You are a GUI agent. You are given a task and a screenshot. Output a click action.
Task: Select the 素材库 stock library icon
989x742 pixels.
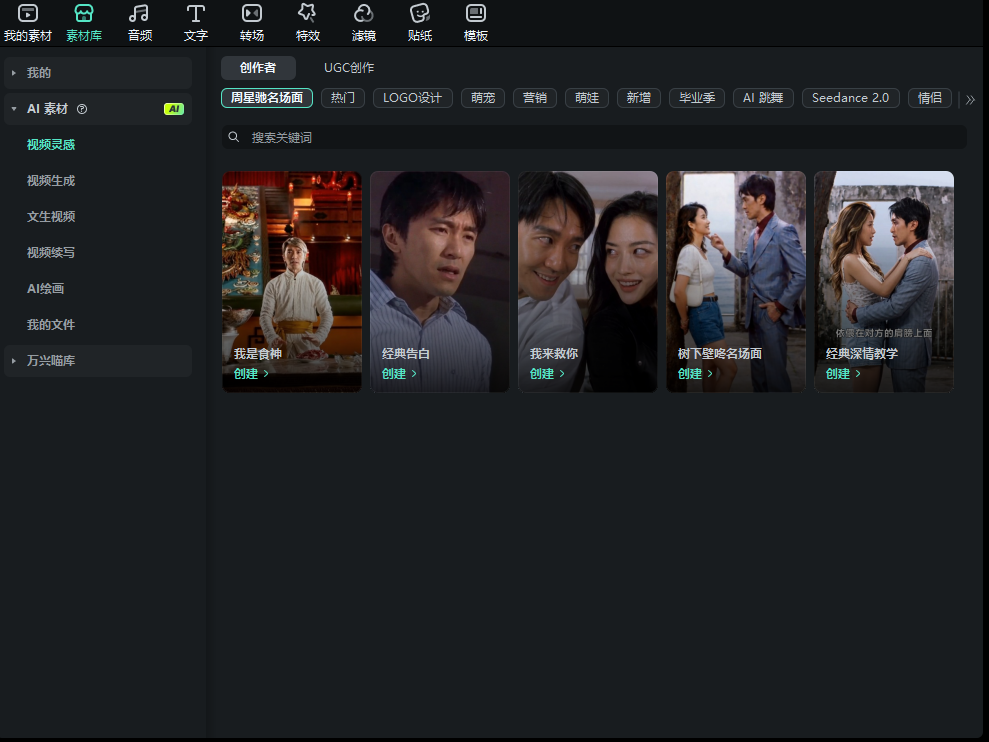coord(84,13)
